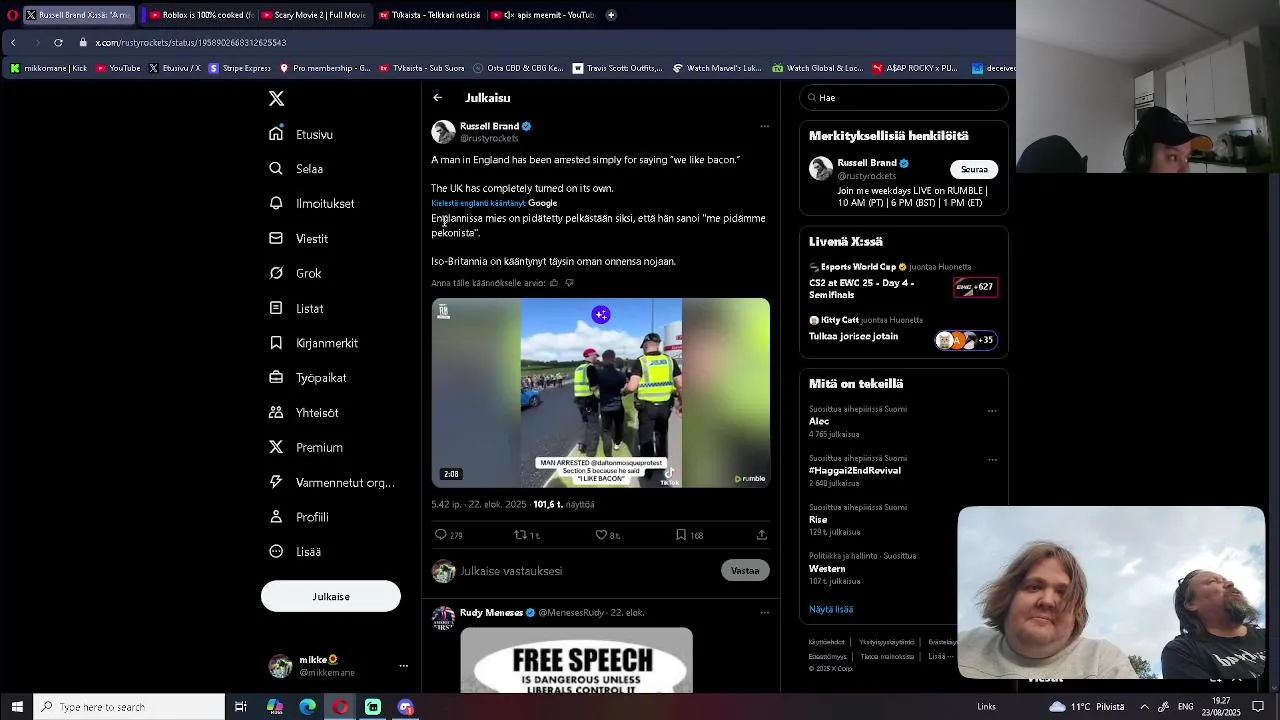1280x720 pixels.
Task: Open #Haggai2EndRevival trending topic
Action: pyautogui.click(x=855, y=470)
